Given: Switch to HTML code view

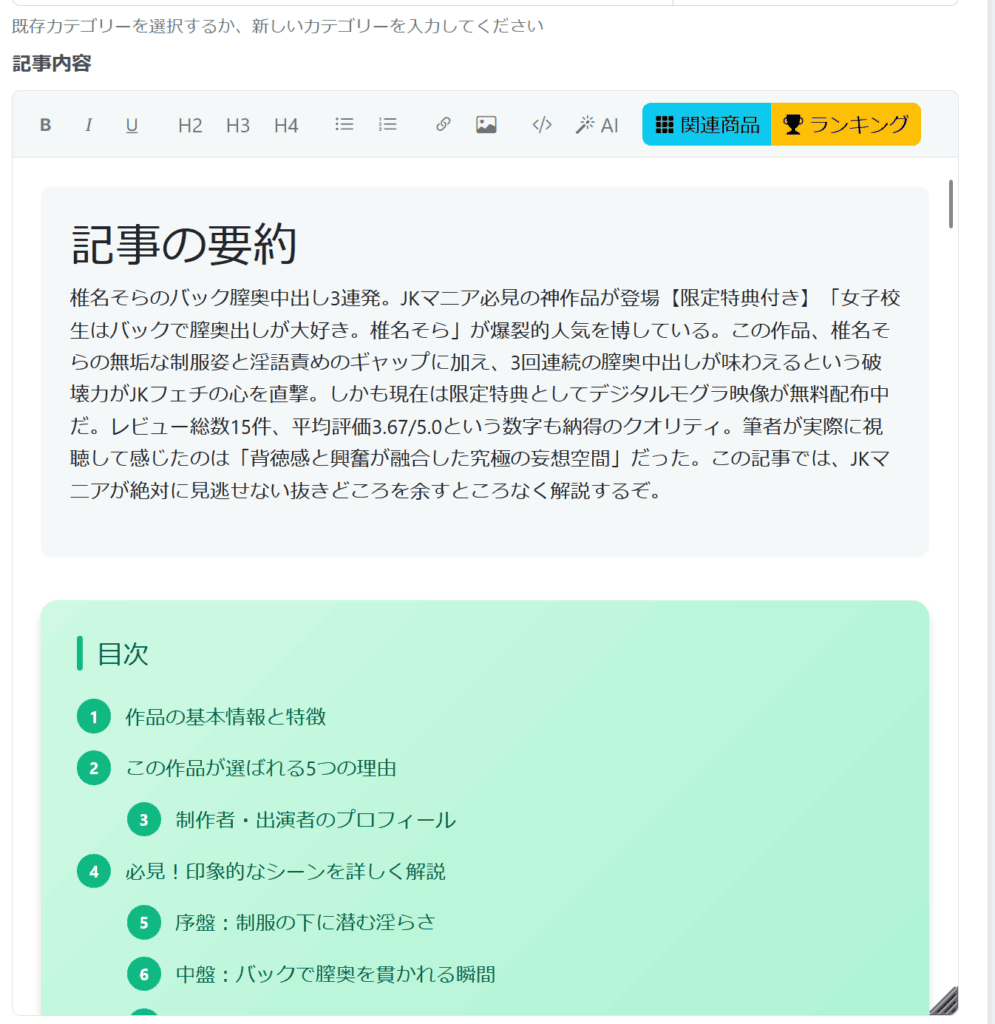Looking at the screenshot, I should (542, 124).
